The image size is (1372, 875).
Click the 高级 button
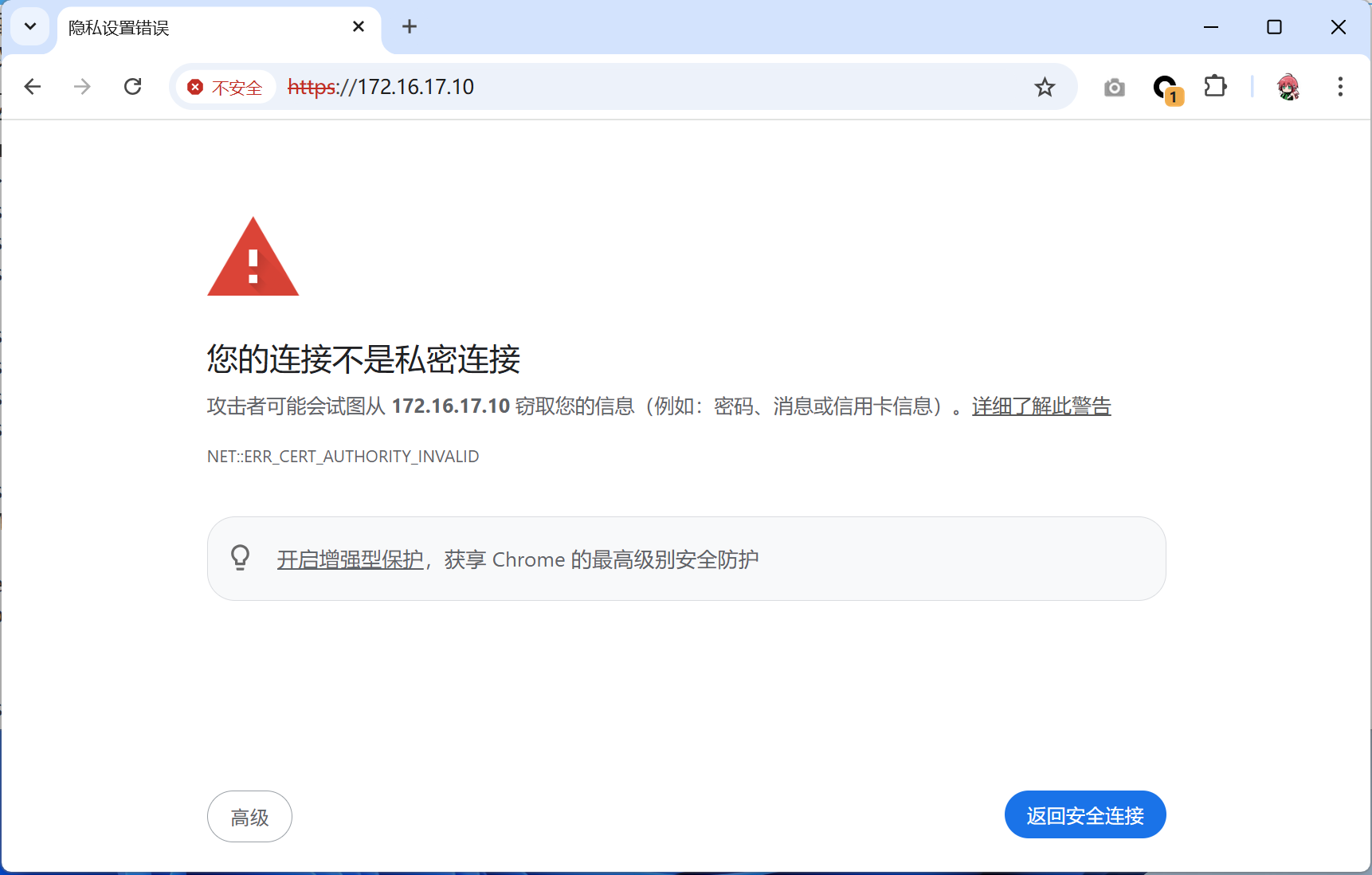coord(249,817)
